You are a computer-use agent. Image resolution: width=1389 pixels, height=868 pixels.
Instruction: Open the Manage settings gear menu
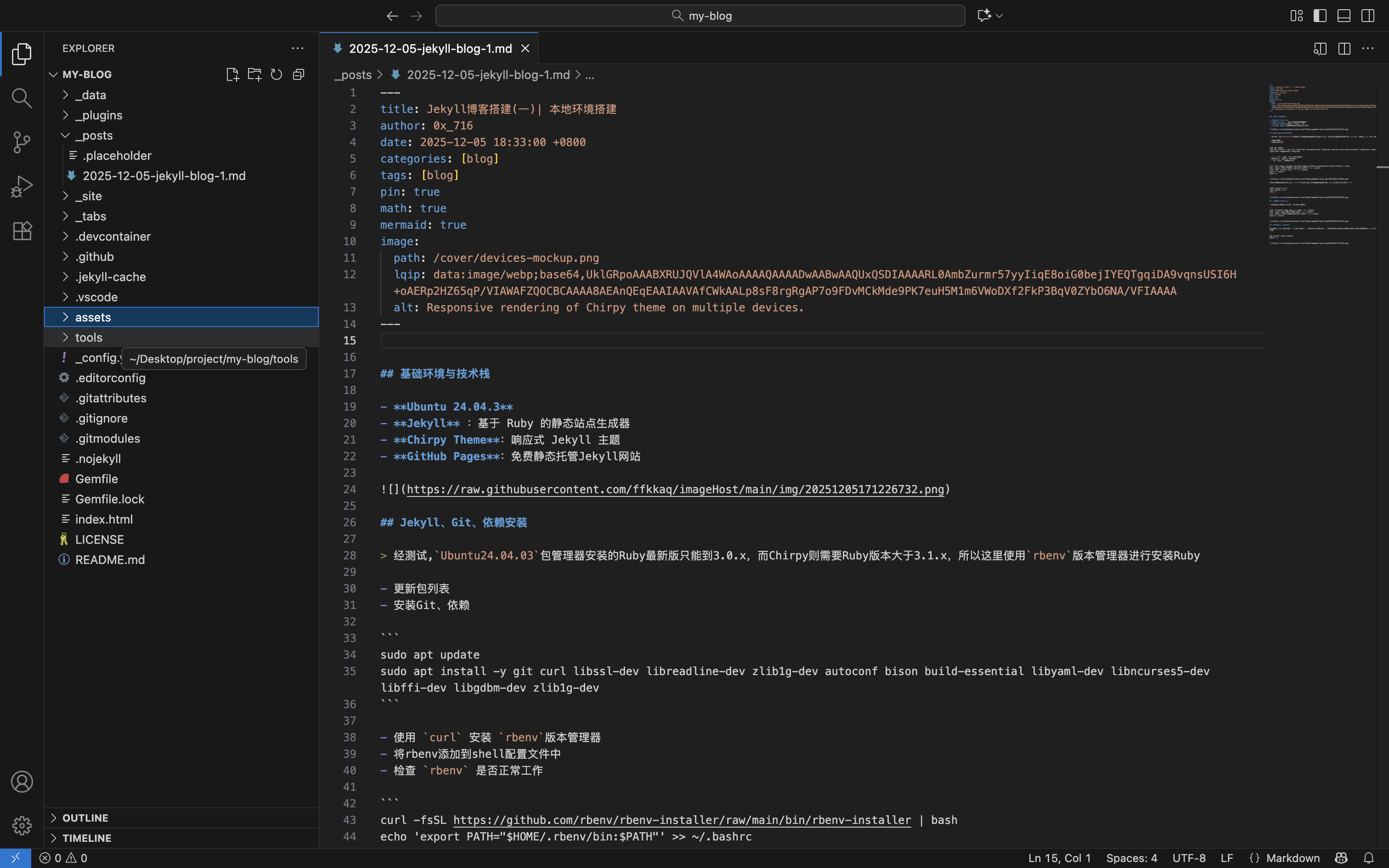pyautogui.click(x=22, y=826)
